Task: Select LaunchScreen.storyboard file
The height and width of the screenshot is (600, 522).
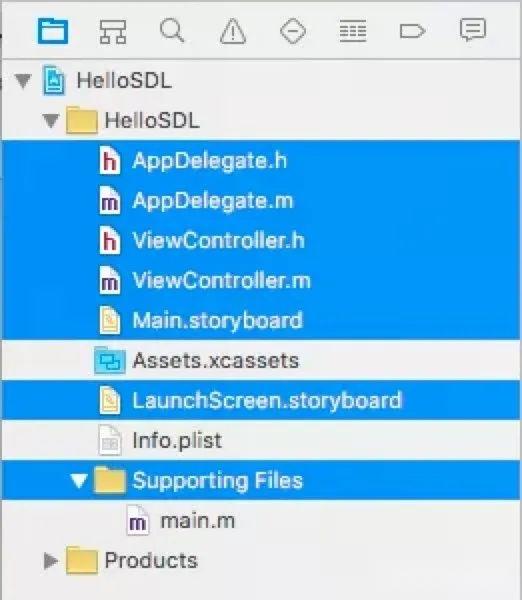Action: [261, 401]
